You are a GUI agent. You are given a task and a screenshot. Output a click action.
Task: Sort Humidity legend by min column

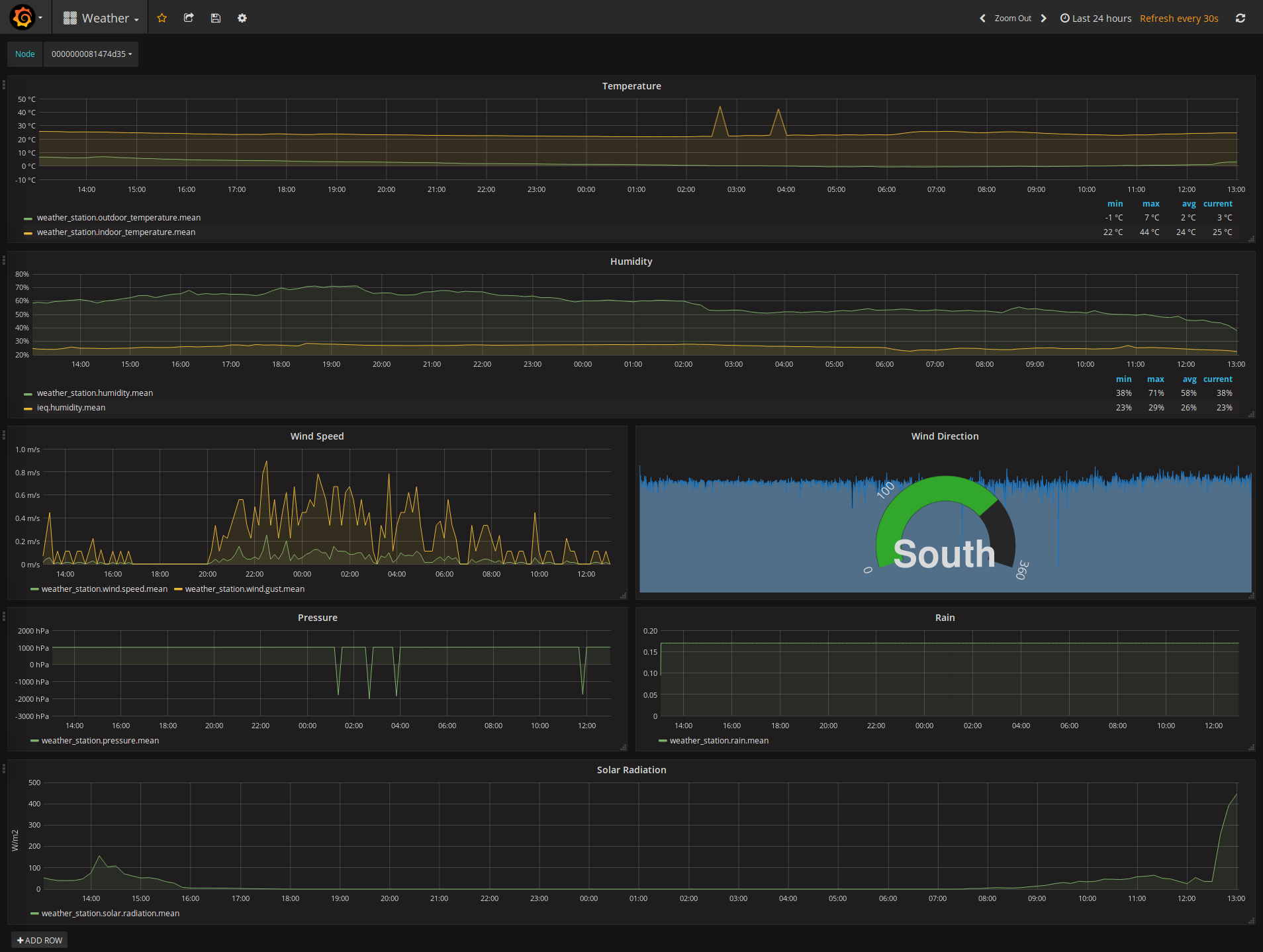click(1123, 379)
